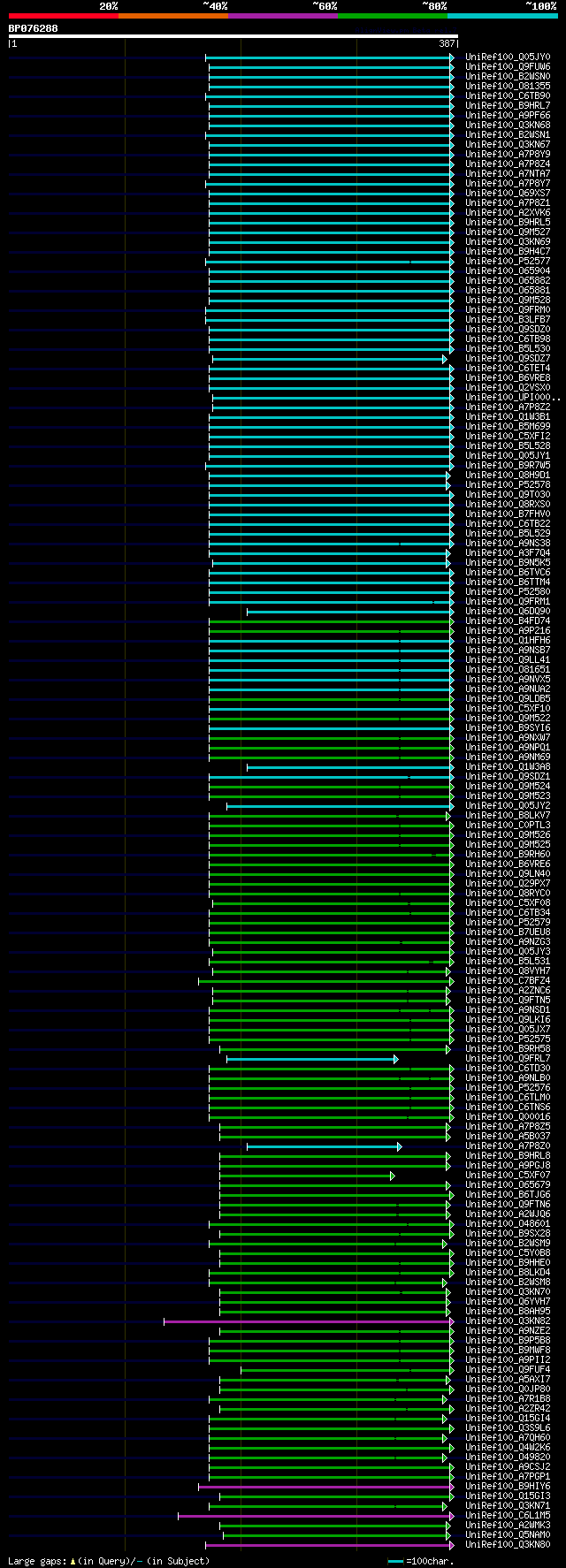This screenshot has width=566, height=1568.
Task: Select the UniRef100_O81355 label
Action: 508,87
